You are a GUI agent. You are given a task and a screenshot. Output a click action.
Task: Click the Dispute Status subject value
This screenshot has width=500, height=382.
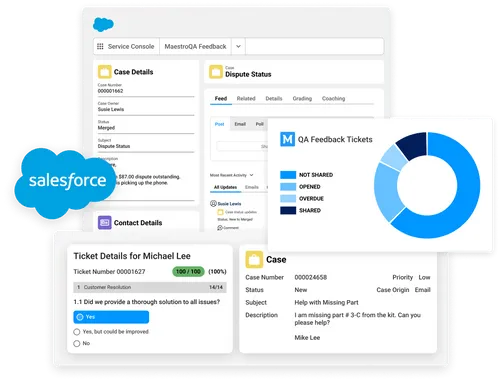point(114,146)
